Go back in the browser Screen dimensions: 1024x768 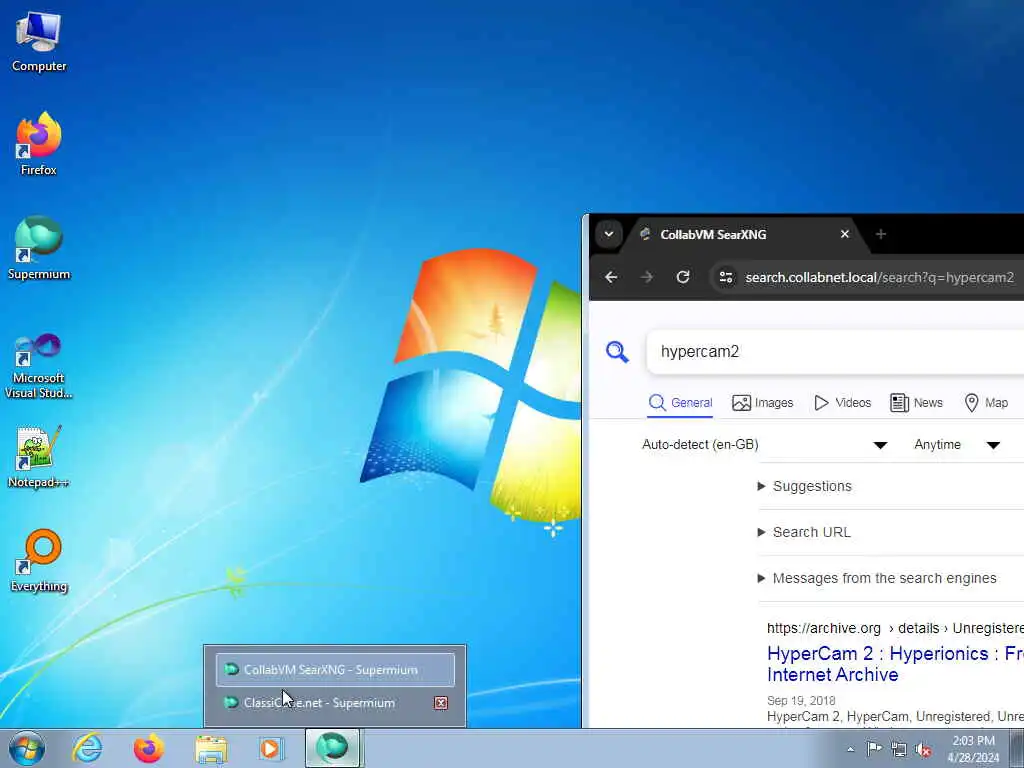[611, 277]
